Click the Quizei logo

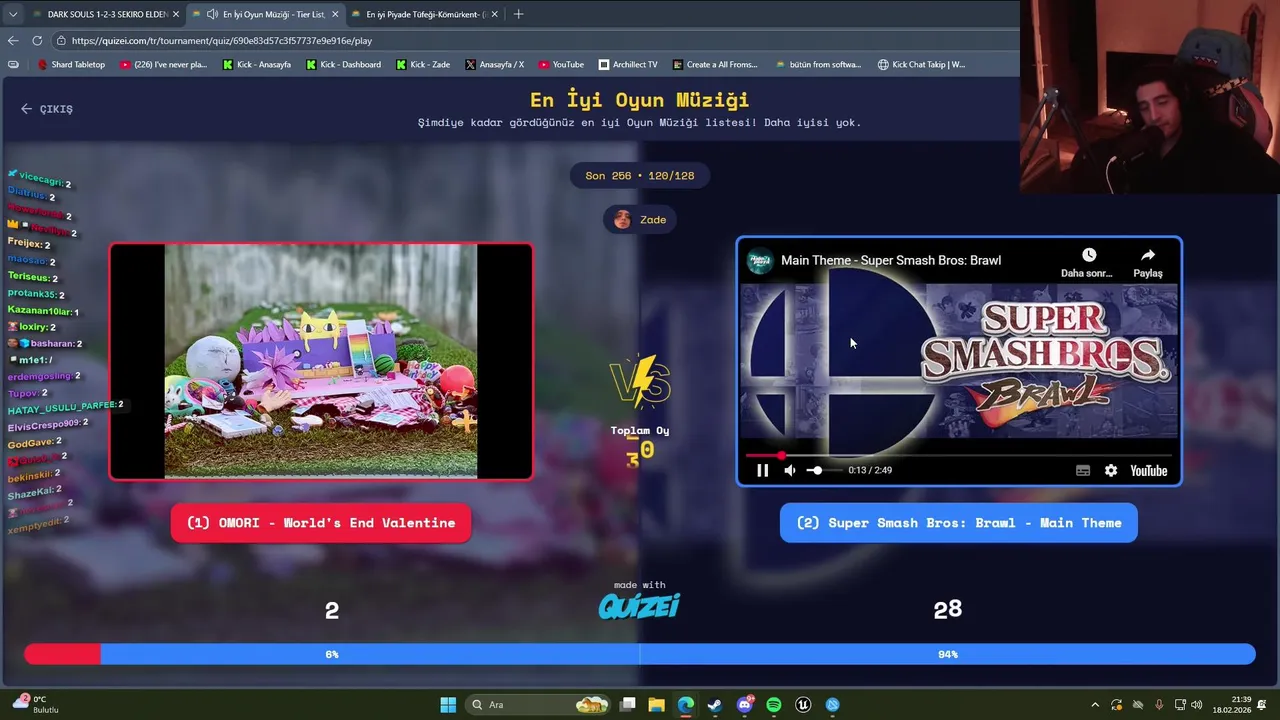[x=639, y=606]
